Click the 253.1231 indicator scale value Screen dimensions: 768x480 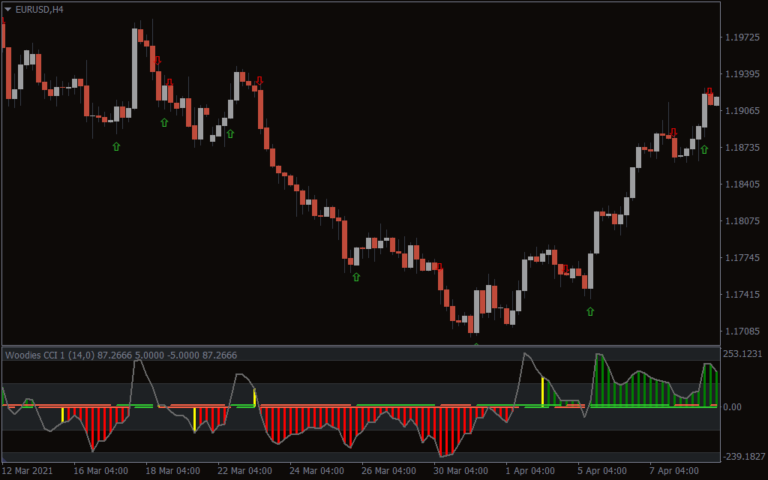click(743, 354)
